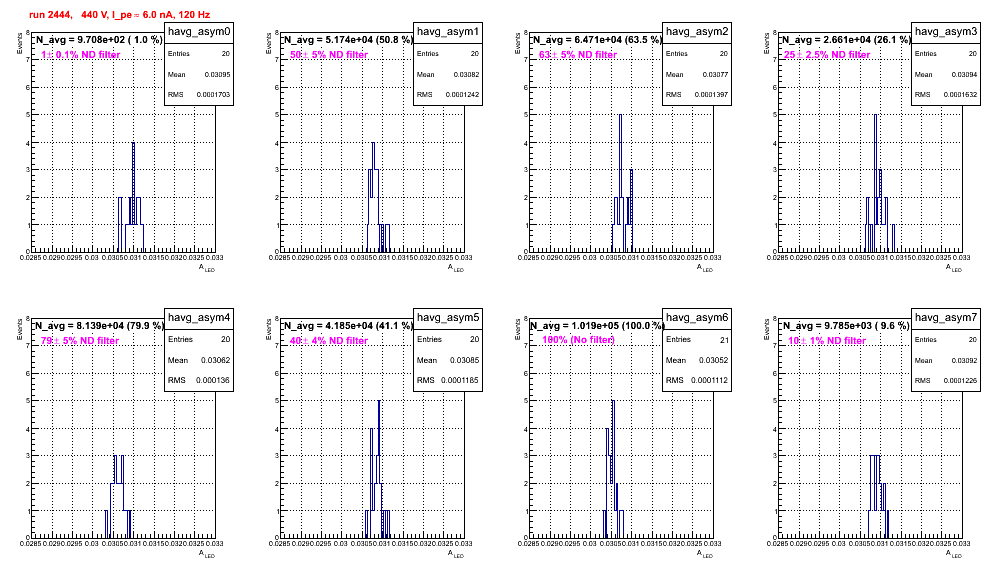Viewport: 996px width, 572px height.
Task: Click RMS 0.0001112 in havg_asym6 stats
Action: 697,381
